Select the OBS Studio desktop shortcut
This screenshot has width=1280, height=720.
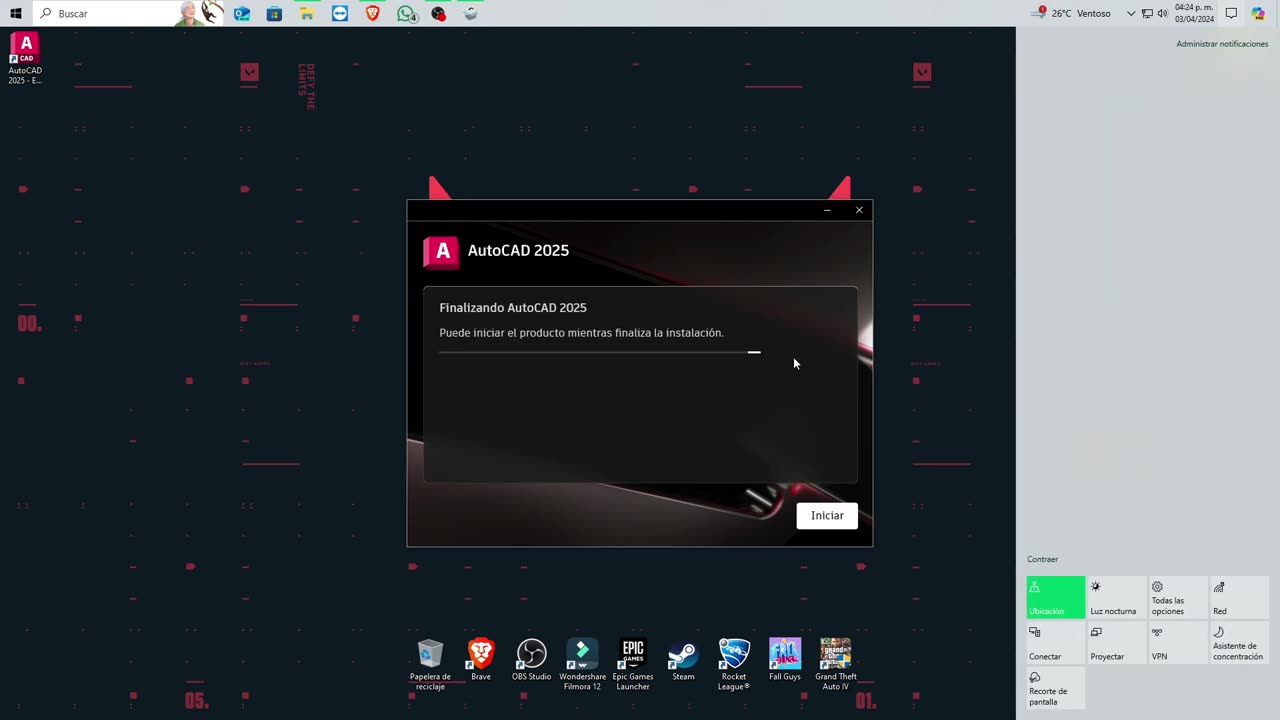[531, 660]
